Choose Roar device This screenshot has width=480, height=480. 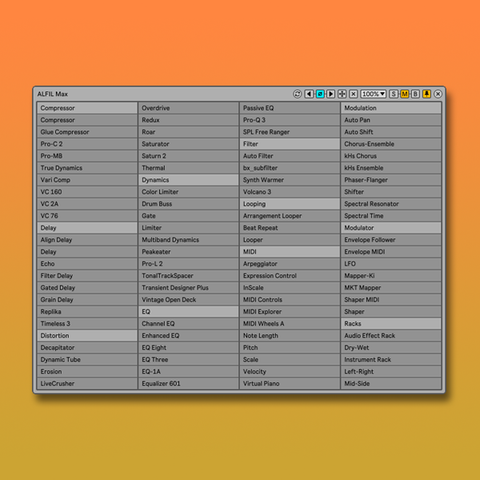point(189,132)
